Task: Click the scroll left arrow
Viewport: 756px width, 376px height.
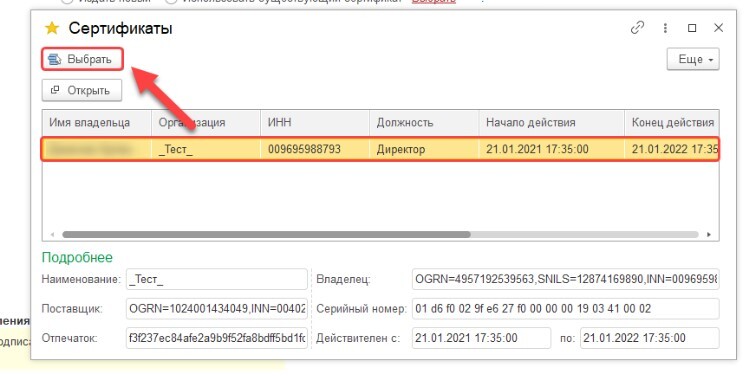Action: pyautogui.click(x=52, y=234)
